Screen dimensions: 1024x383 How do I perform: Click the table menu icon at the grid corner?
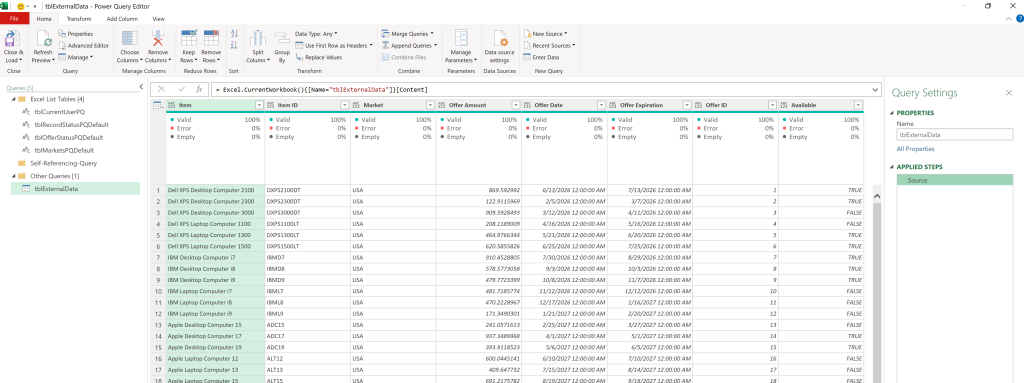(x=158, y=105)
